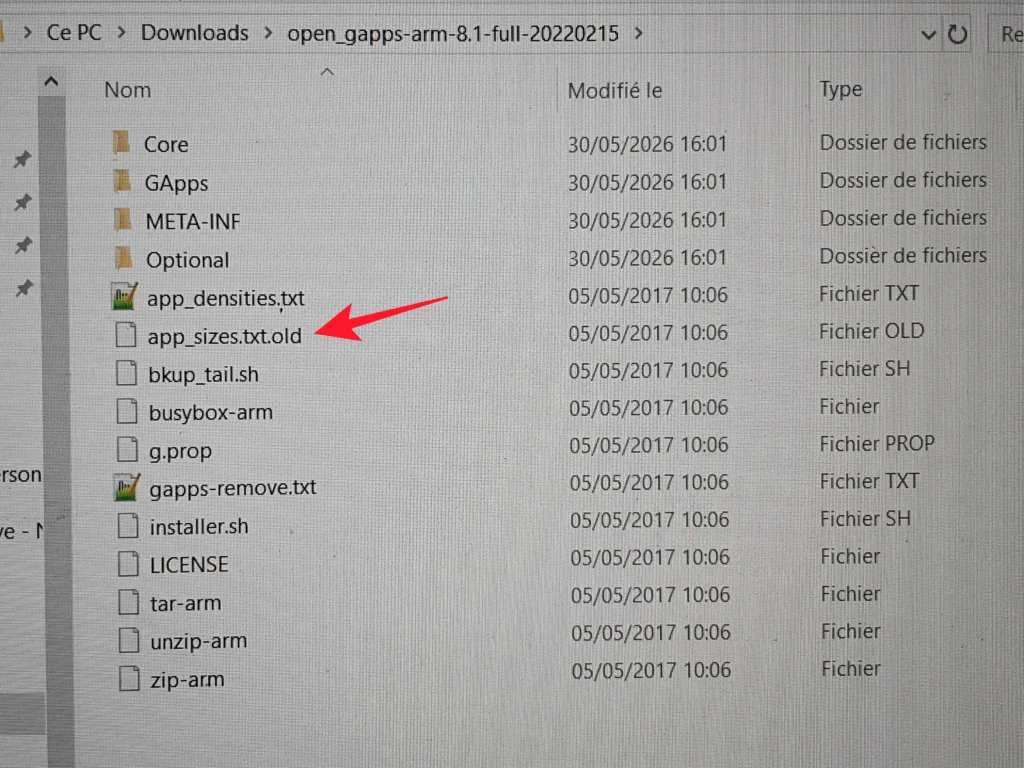Click the installer.sh file icon
Viewport: 1024px width, 768px height.
[128, 526]
